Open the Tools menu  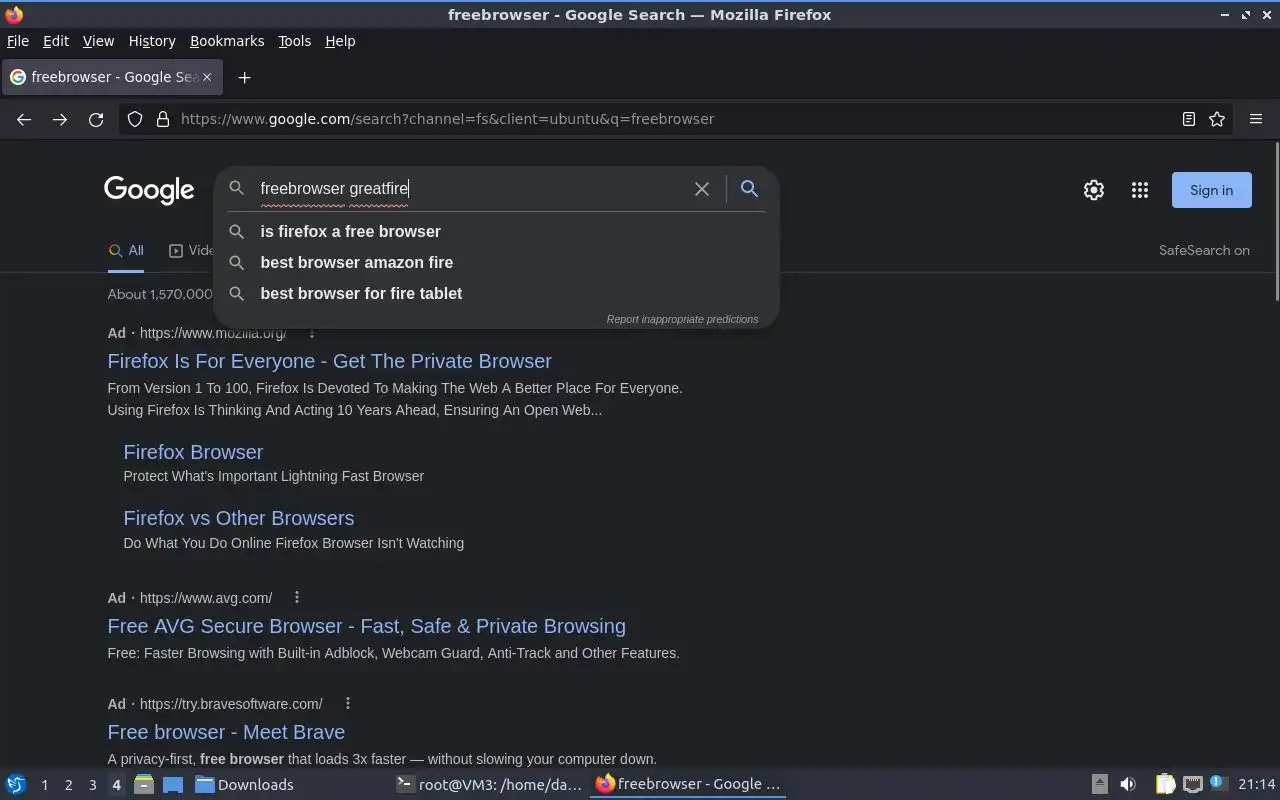pyautogui.click(x=294, y=41)
